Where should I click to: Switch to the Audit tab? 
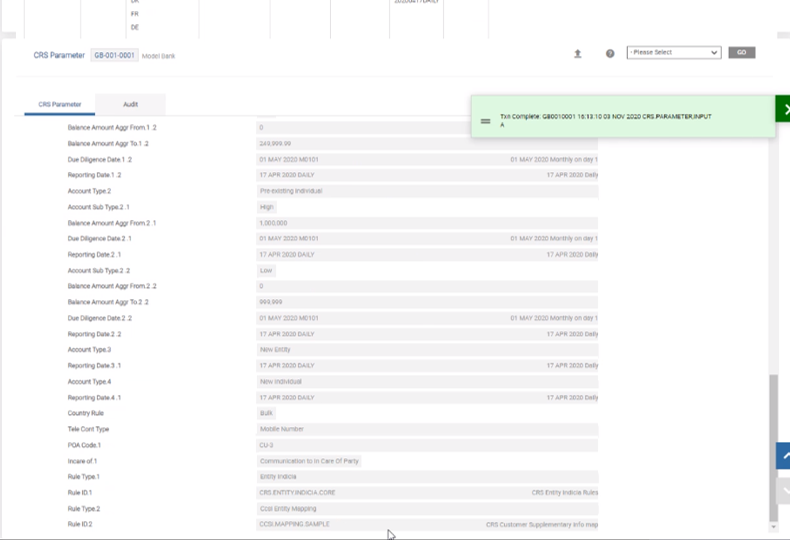pyautogui.click(x=130, y=104)
